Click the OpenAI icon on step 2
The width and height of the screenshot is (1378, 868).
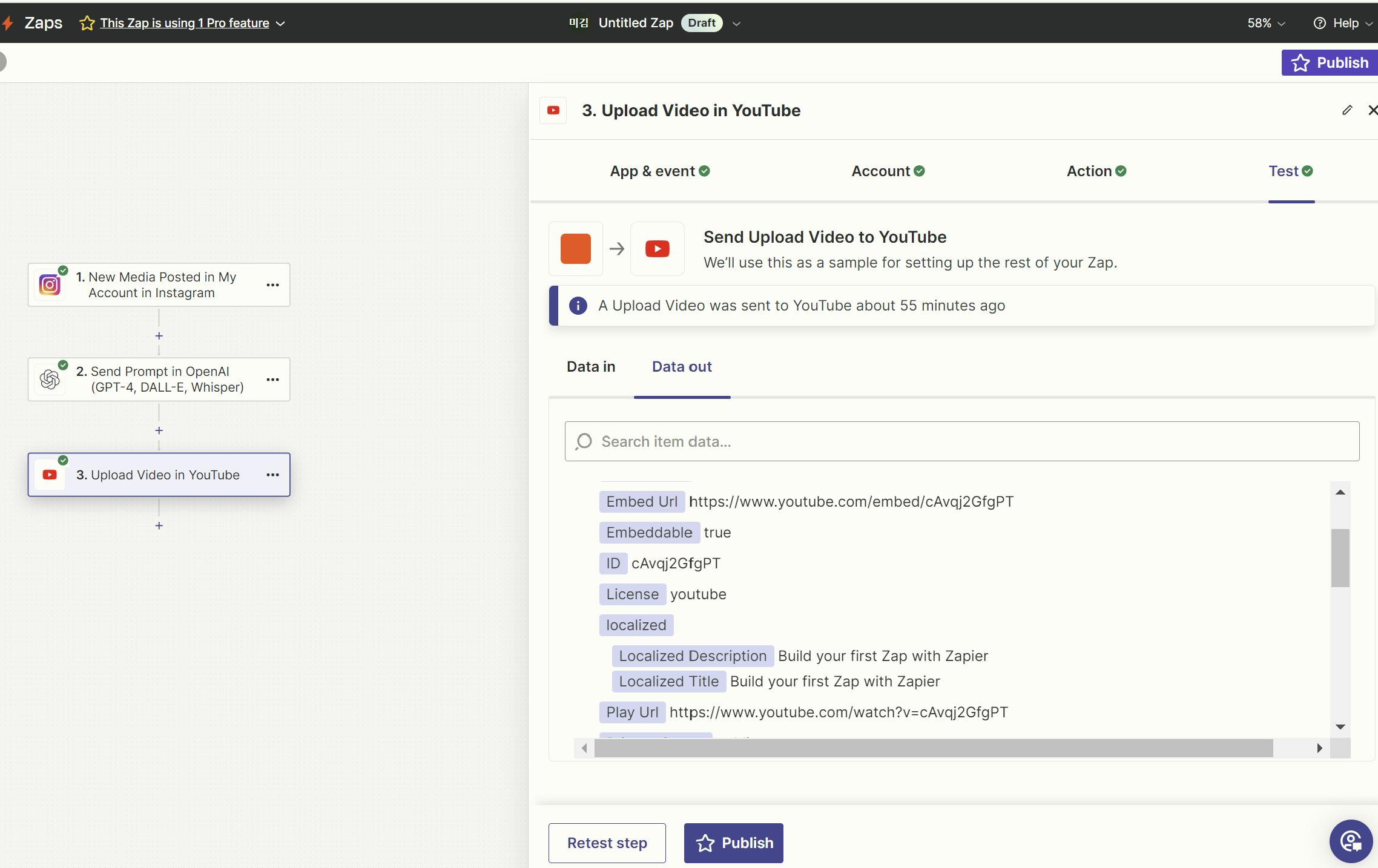tap(50, 380)
